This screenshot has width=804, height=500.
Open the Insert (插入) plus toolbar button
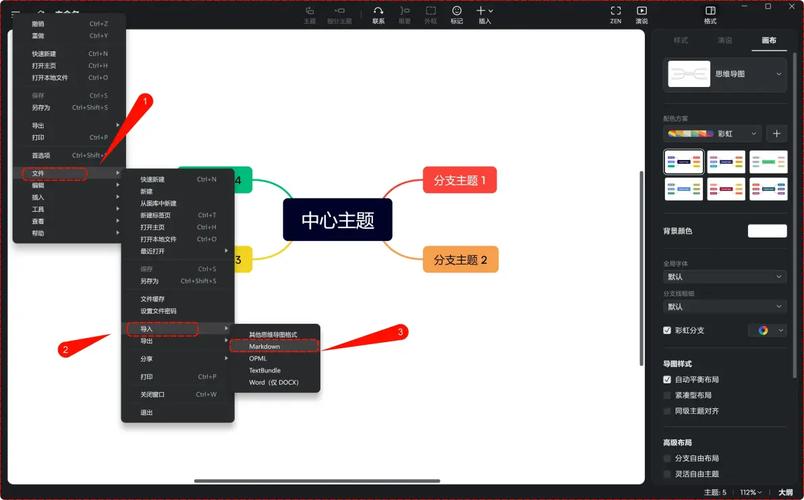pos(485,11)
